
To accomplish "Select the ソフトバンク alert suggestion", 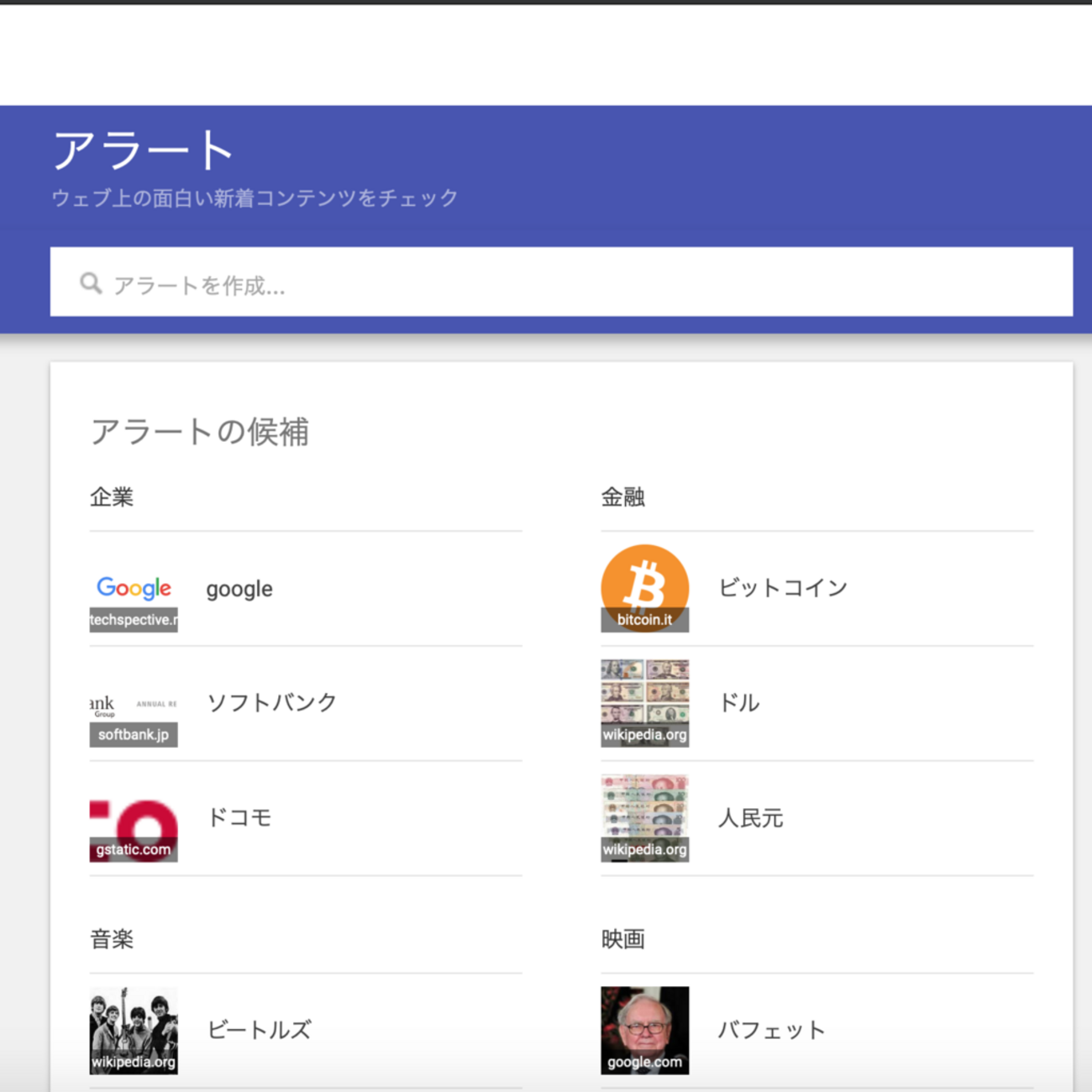I will (x=270, y=702).
